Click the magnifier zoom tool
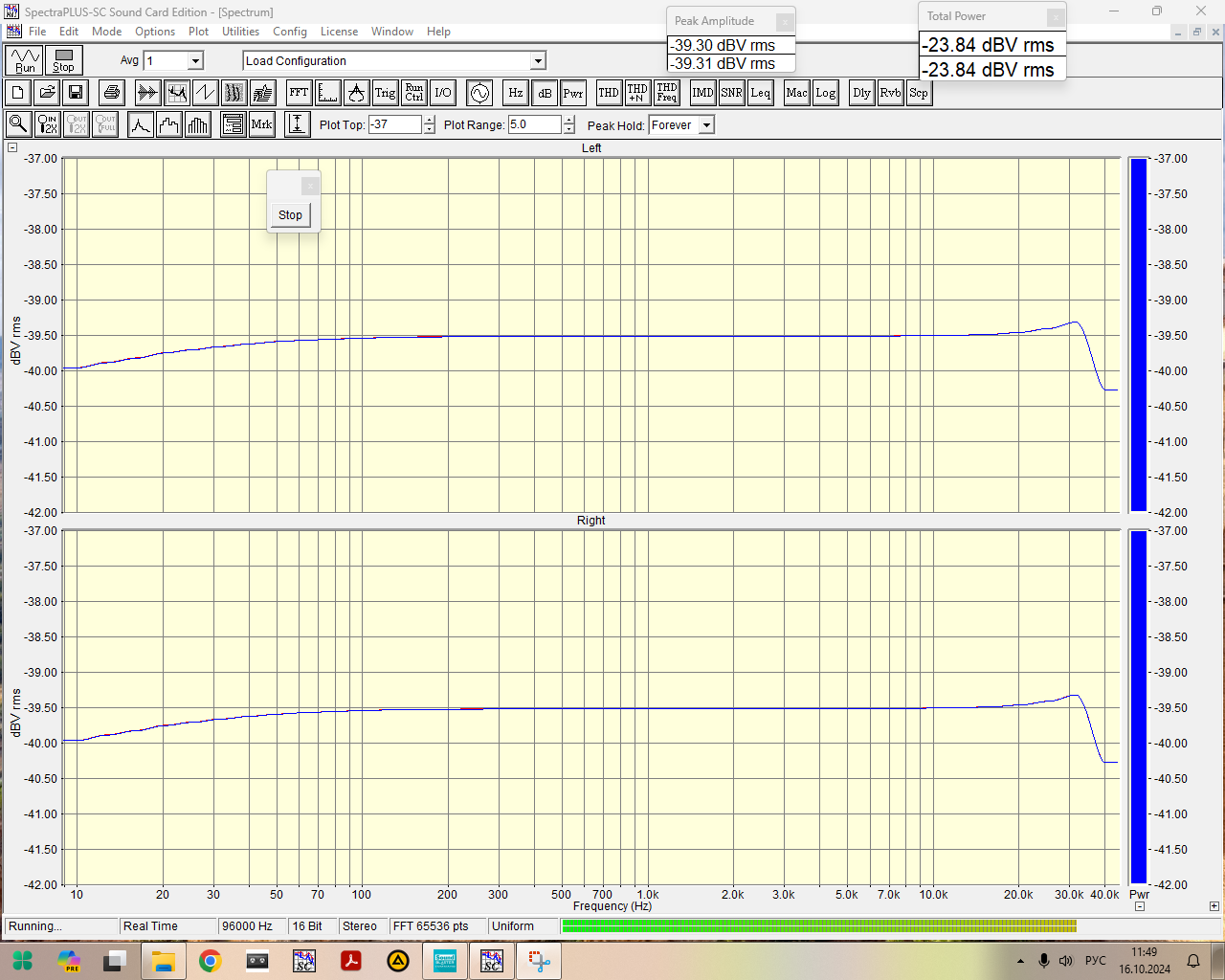 [x=18, y=124]
